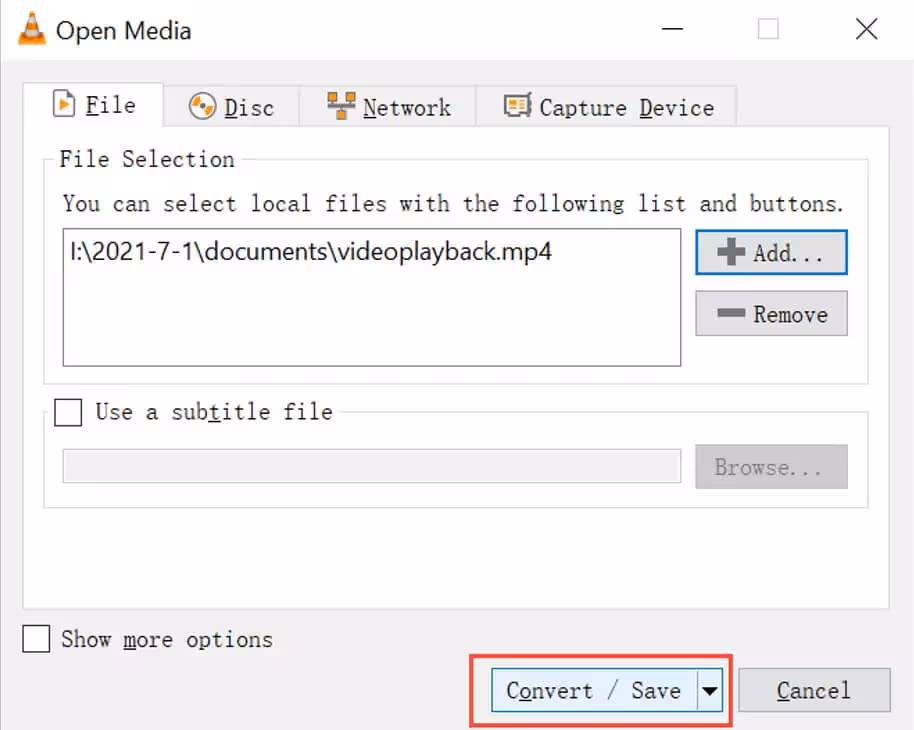
Task: Click empty area of the file selection list
Action: (371, 320)
